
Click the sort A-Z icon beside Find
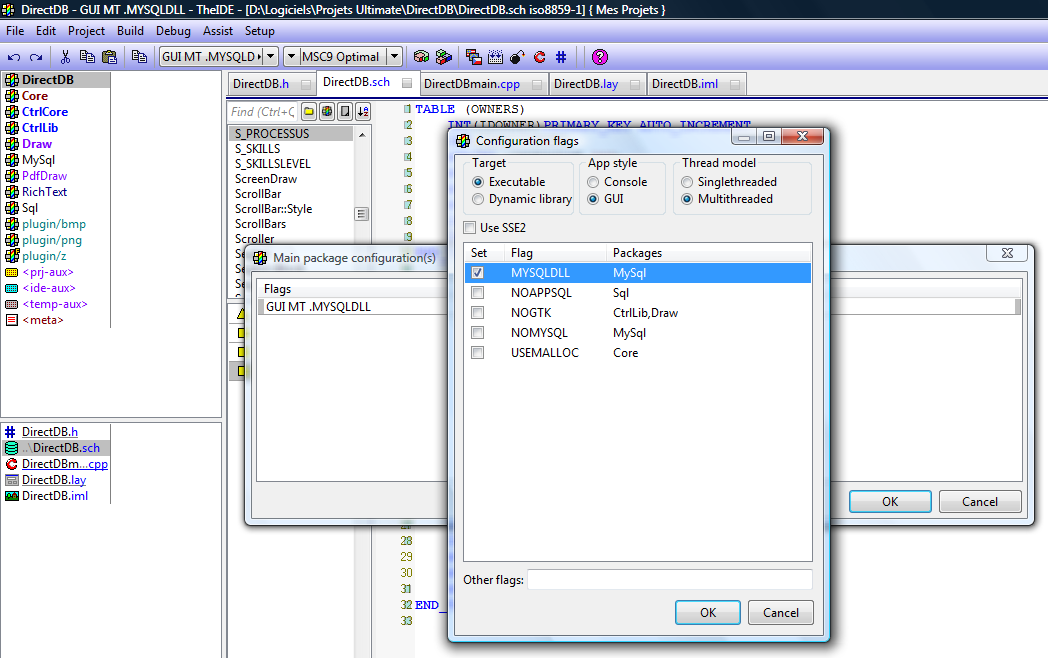point(362,111)
